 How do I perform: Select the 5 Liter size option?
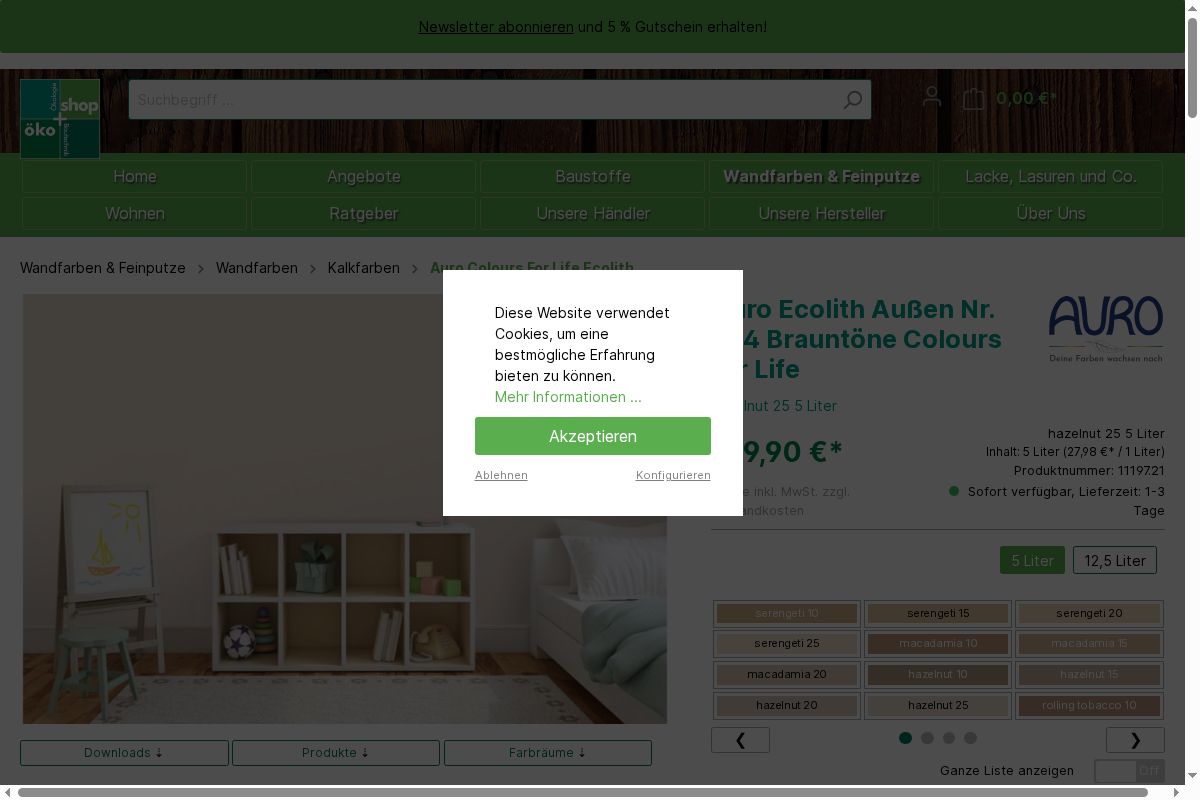pyautogui.click(x=1032, y=560)
